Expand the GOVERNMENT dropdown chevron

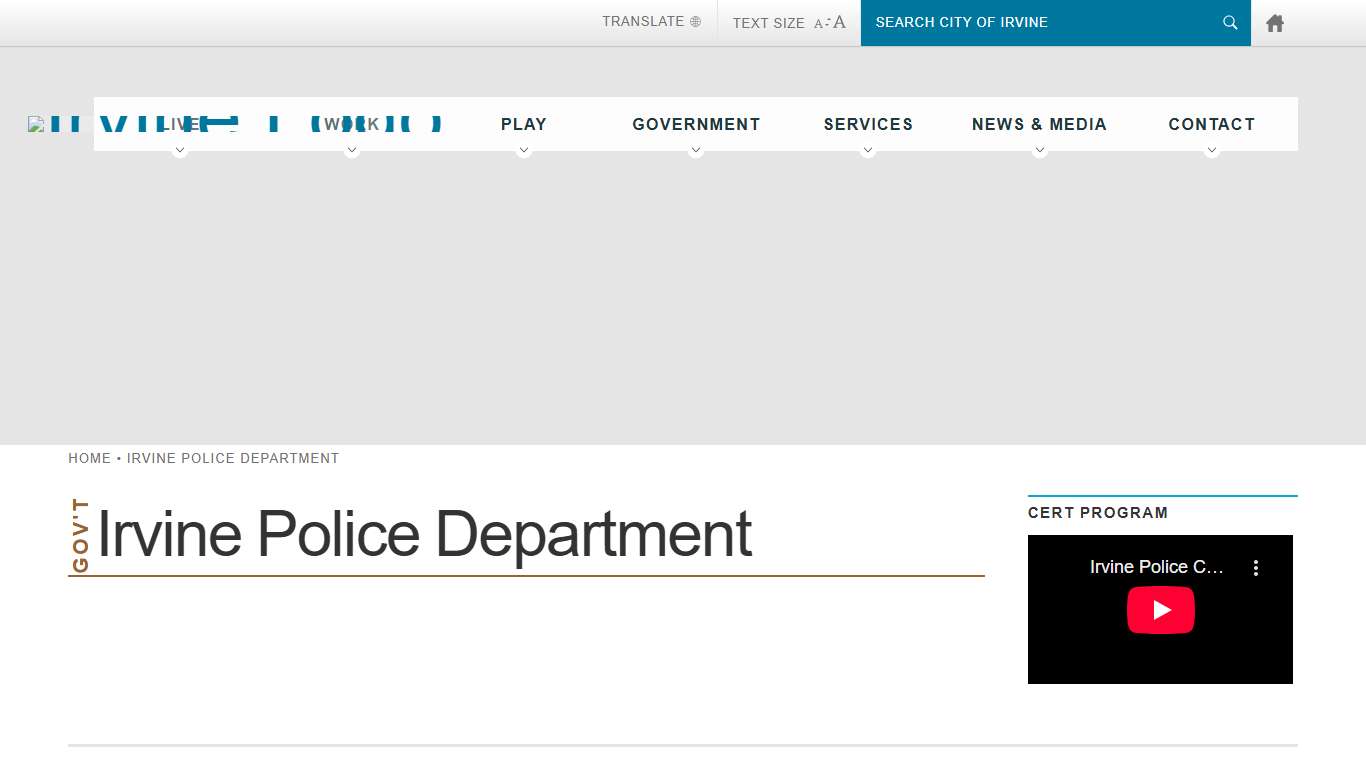pos(696,149)
